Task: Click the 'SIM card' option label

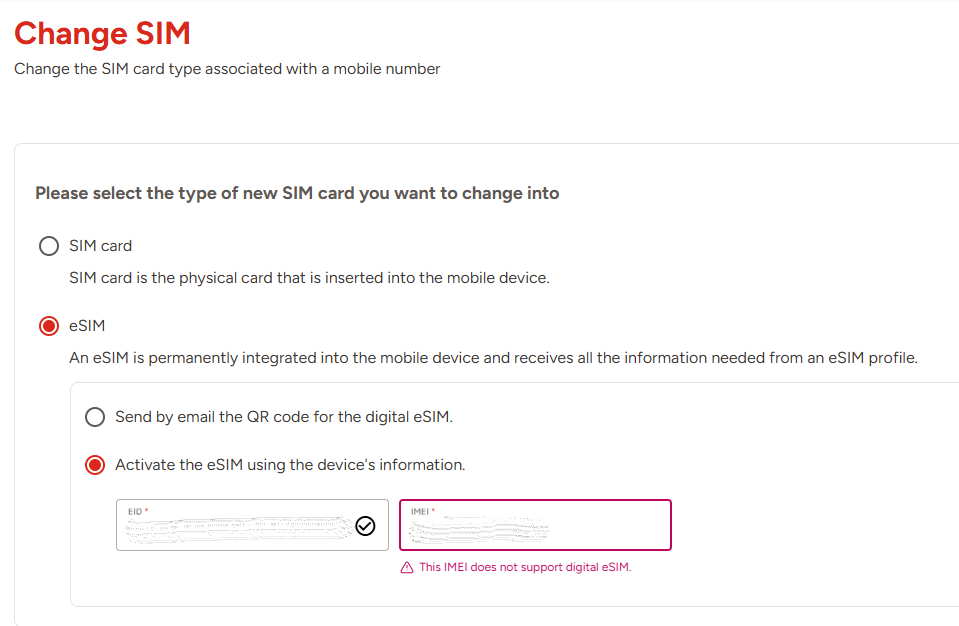Action: point(100,246)
